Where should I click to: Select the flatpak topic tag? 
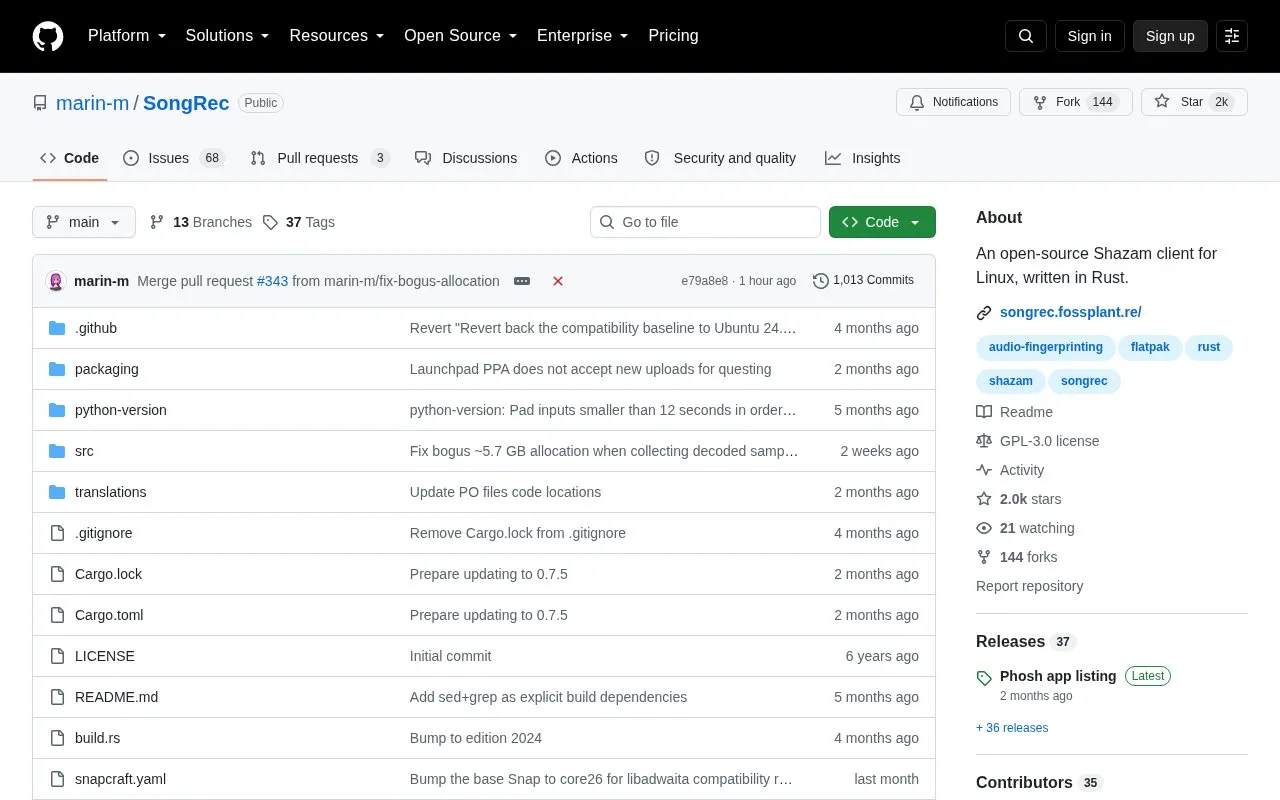[1151, 347]
